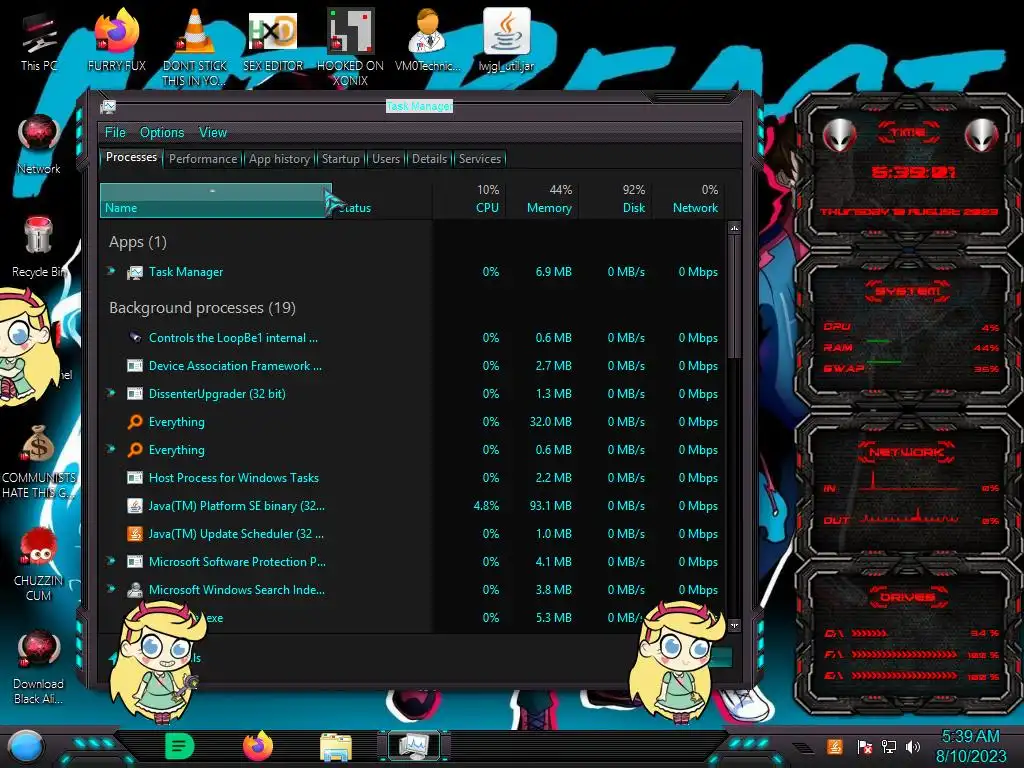
Task: Switch to the App history tab
Action: tap(280, 159)
